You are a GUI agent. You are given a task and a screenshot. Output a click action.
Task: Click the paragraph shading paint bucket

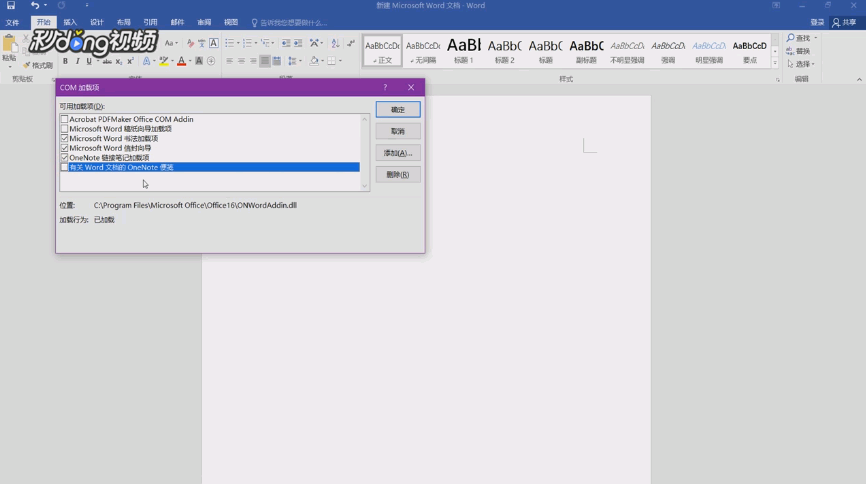(x=314, y=61)
